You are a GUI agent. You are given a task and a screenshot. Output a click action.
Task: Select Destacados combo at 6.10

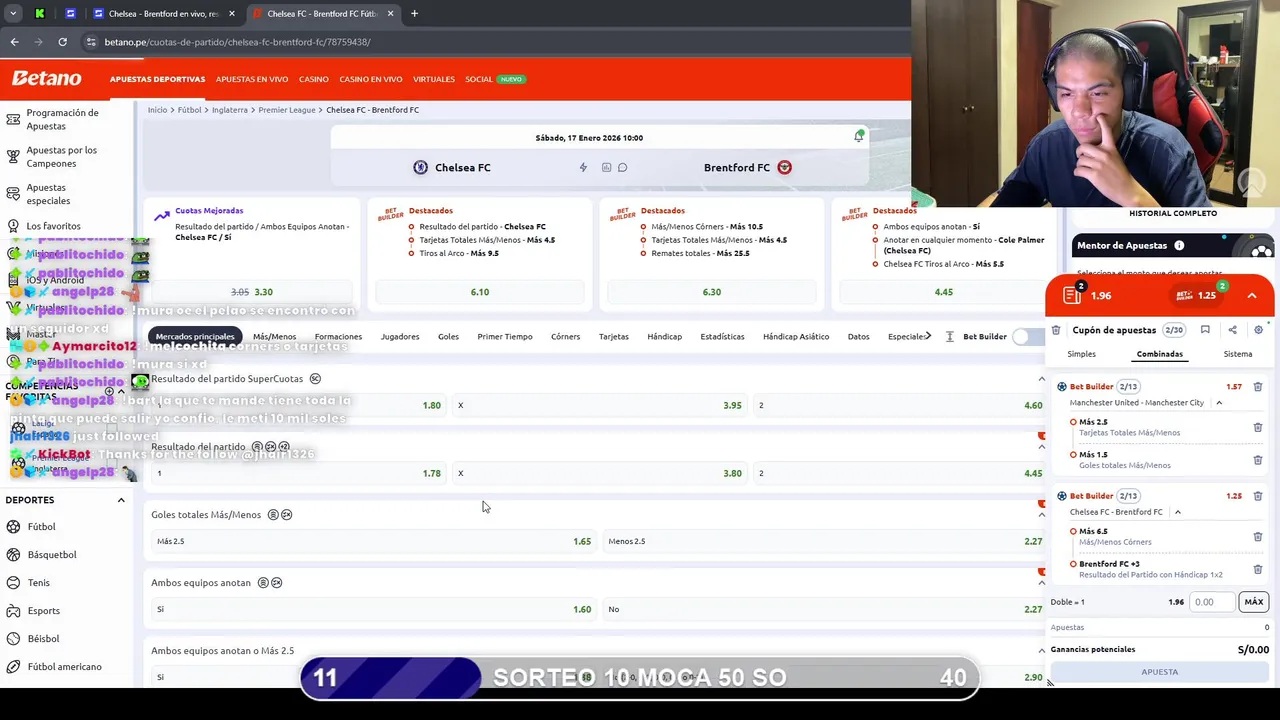click(480, 292)
